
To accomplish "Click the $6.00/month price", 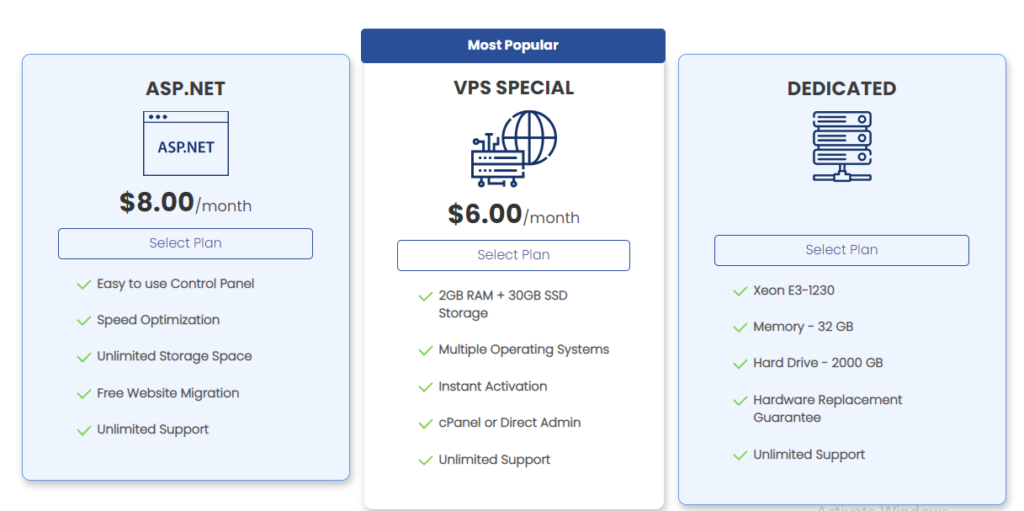I will [513, 215].
